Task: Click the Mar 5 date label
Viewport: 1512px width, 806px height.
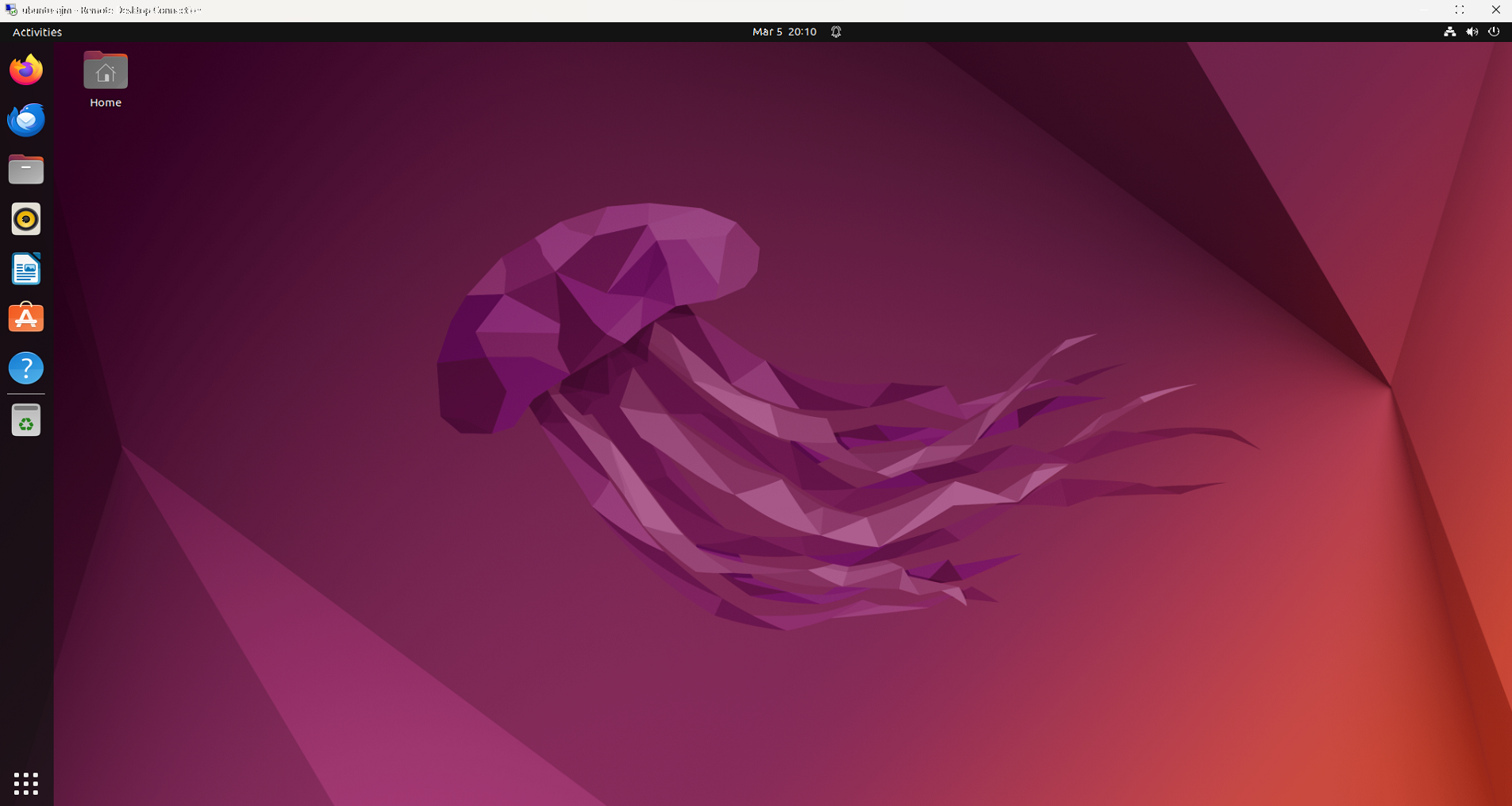Action: pyautogui.click(x=767, y=32)
